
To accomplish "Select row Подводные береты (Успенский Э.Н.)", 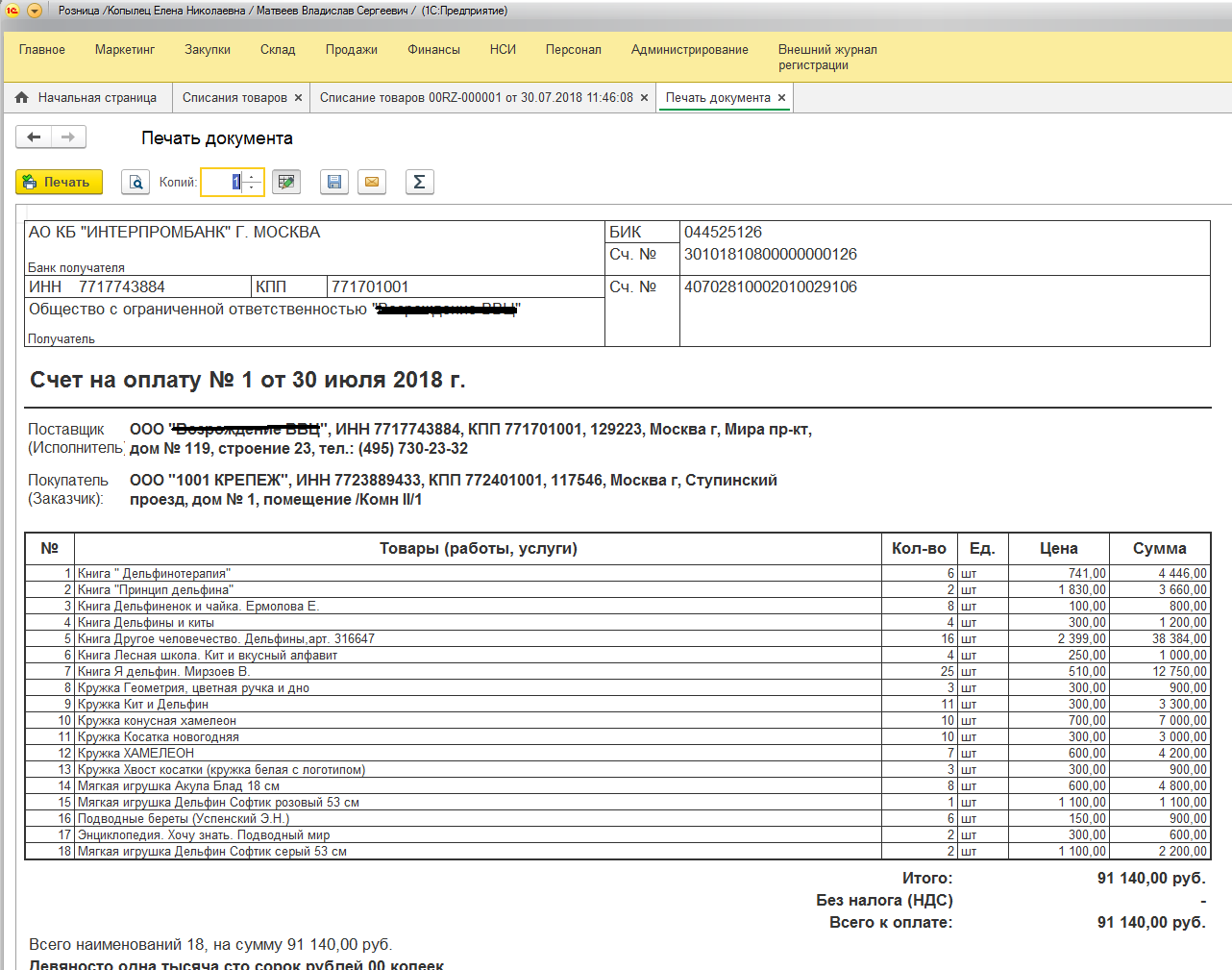I will pyautogui.click(x=617, y=819).
